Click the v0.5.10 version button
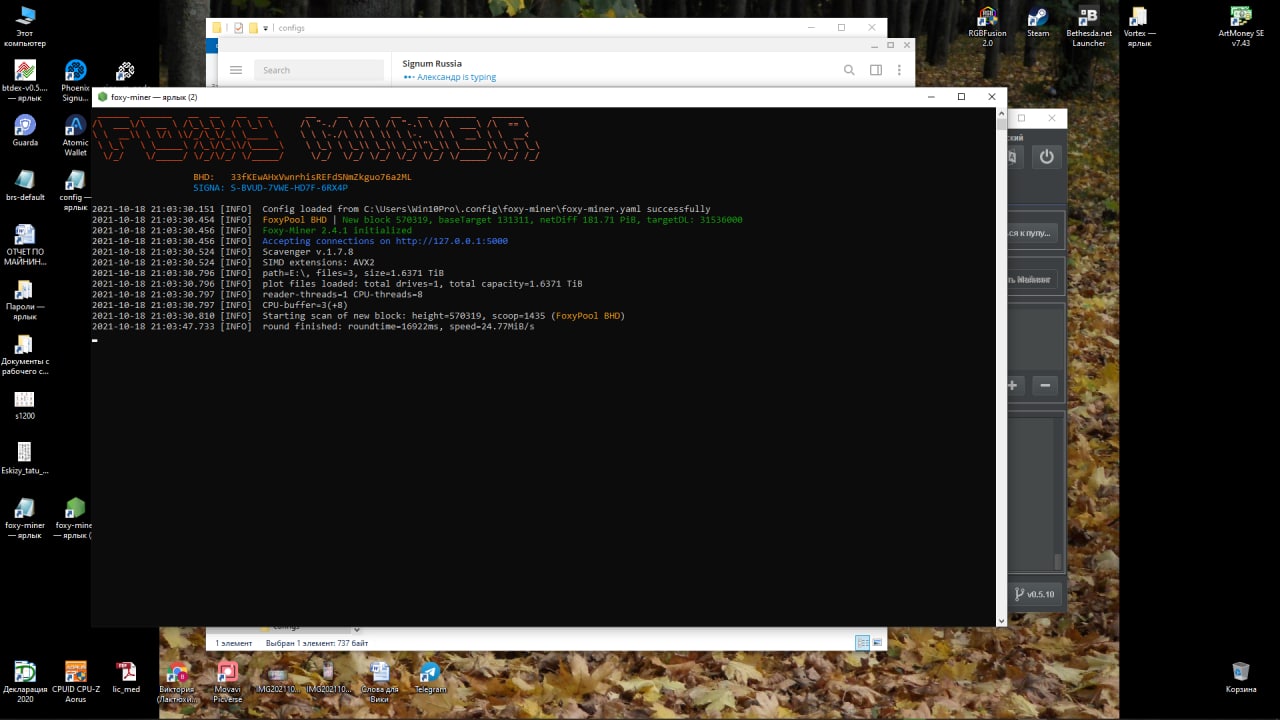 pos(1034,594)
